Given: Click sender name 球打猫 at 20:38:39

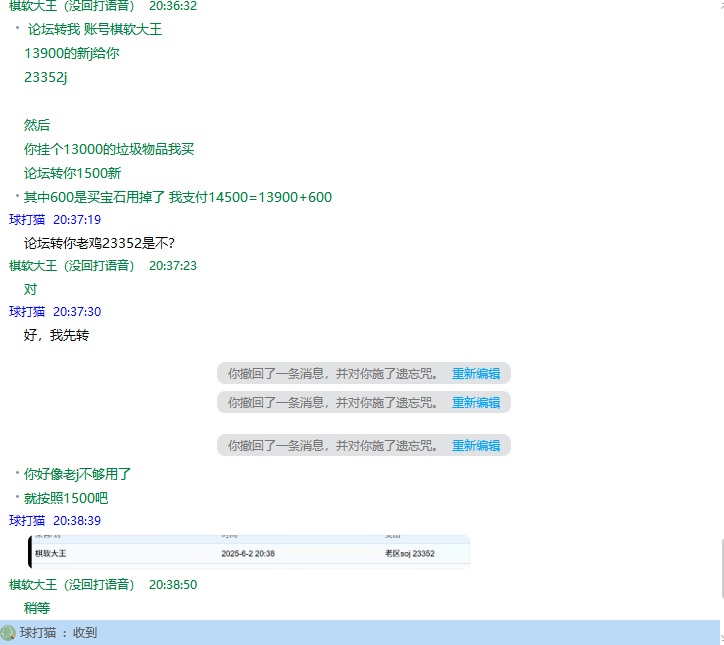Looking at the screenshot, I should [26, 520].
